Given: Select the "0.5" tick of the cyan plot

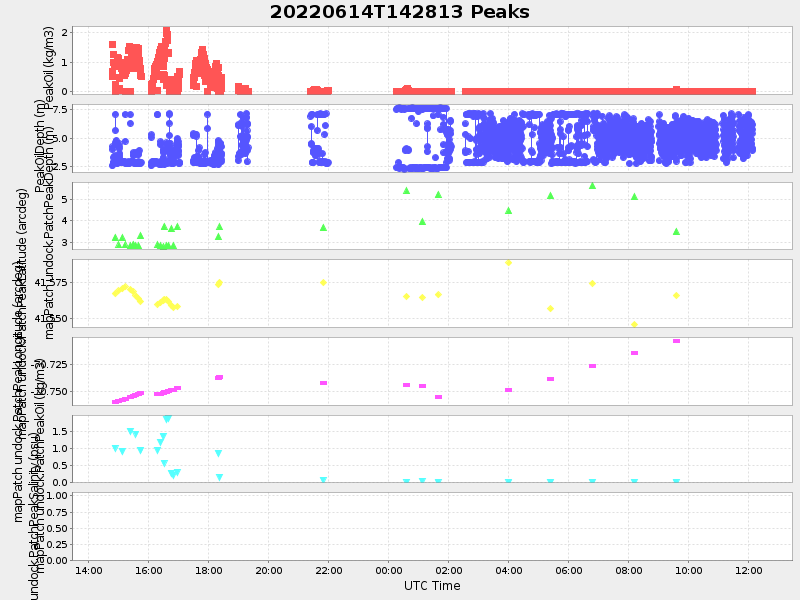Looking at the screenshot, I should 60,466.
